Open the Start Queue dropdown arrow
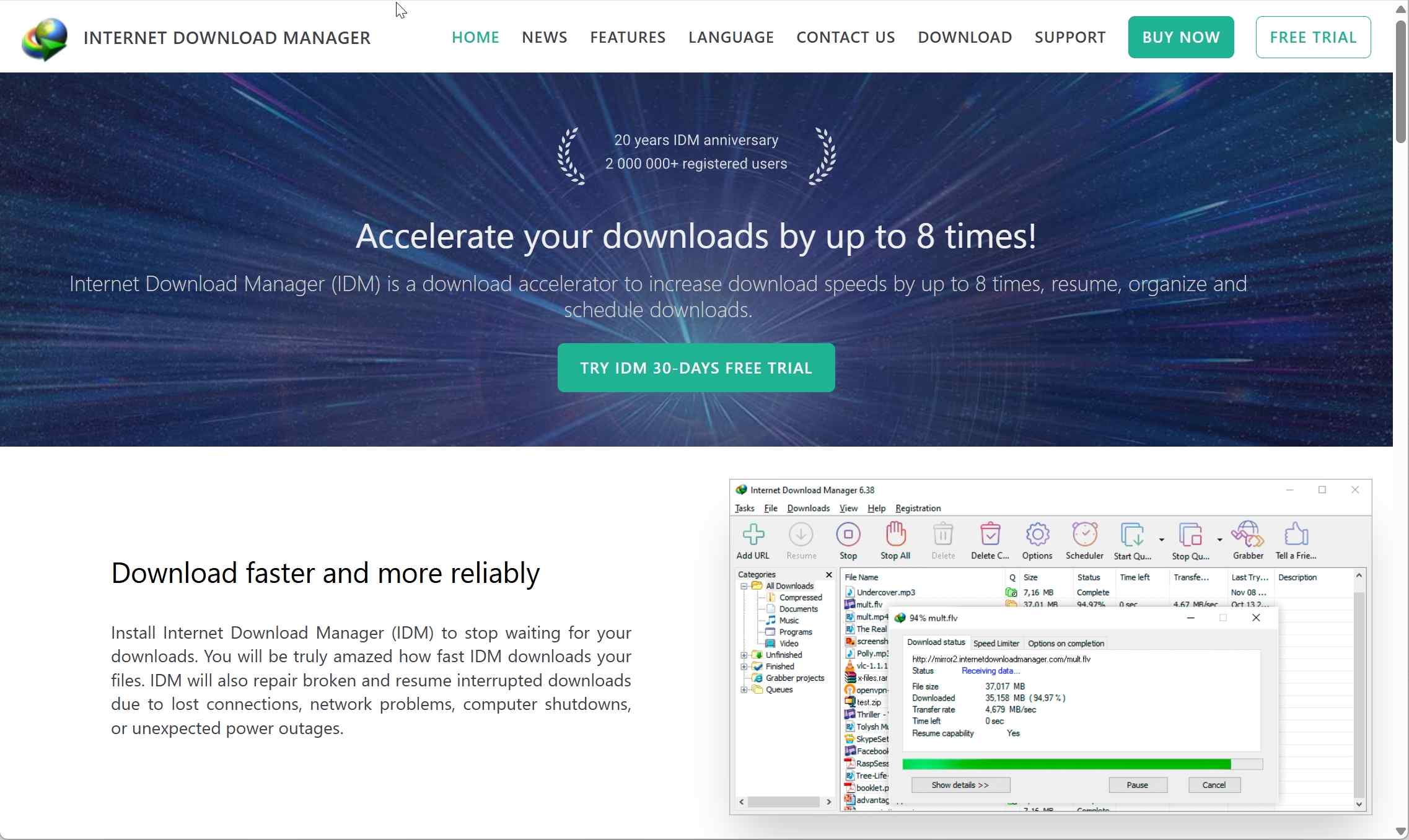Screen dimensions: 1409x840 pyautogui.click(x=1161, y=540)
